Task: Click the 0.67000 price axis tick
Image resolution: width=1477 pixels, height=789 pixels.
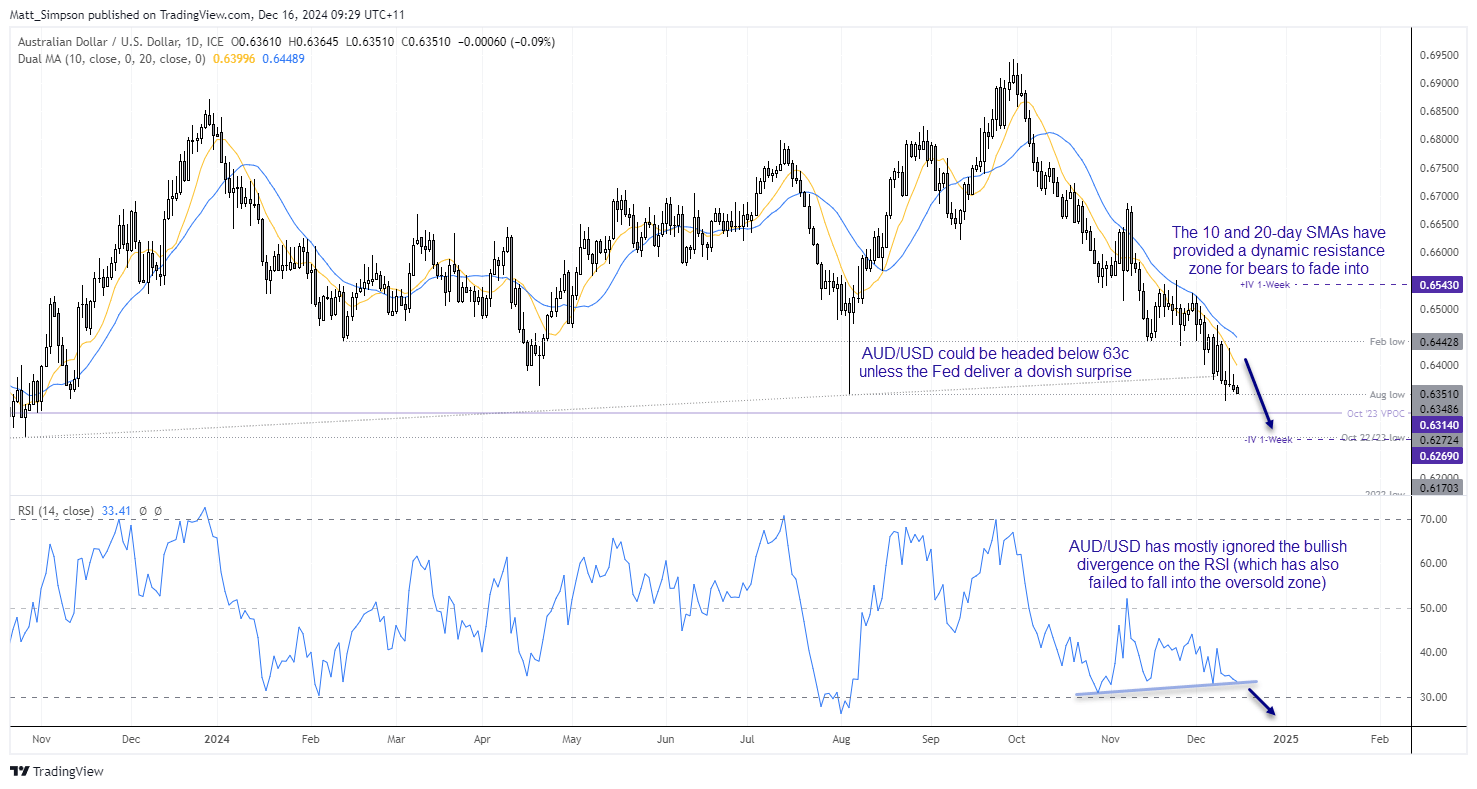Action: 1440,196
